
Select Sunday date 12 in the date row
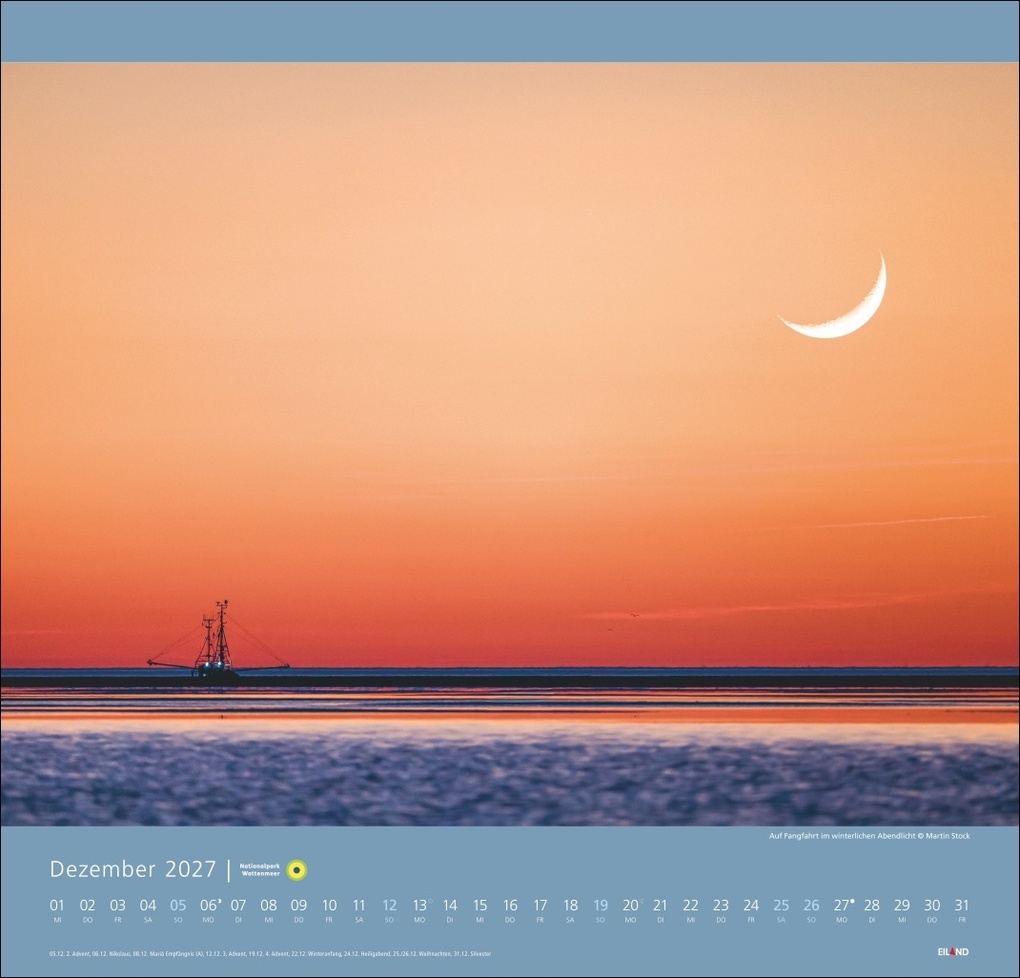(389, 904)
